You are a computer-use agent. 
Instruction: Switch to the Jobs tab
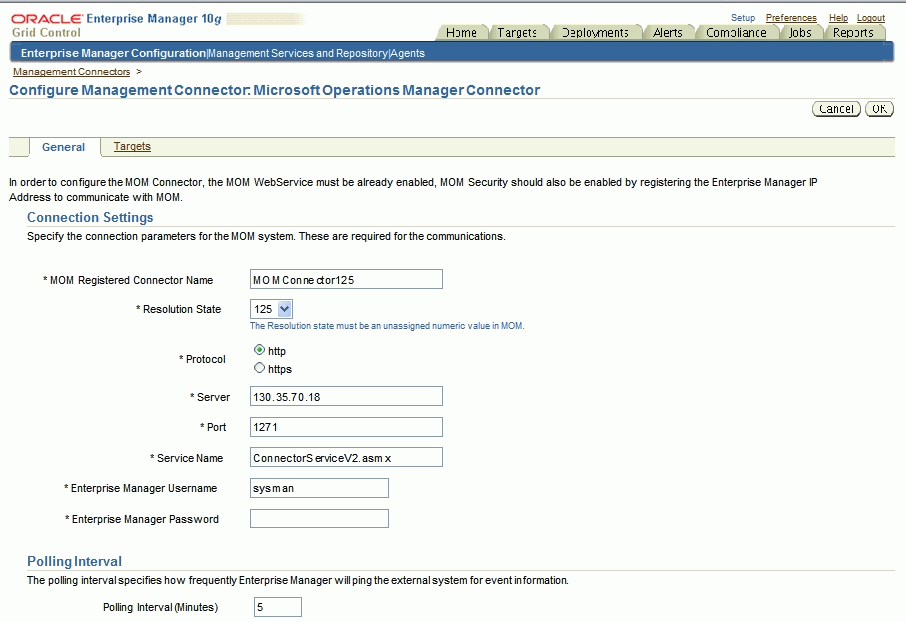[800, 33]
